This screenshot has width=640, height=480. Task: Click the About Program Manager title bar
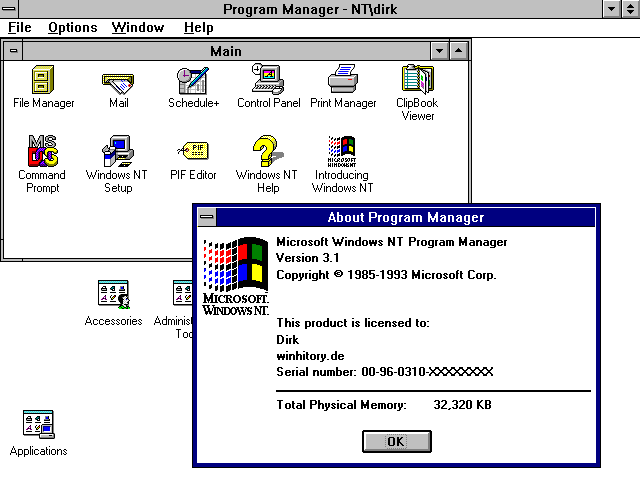pyautogui.click(x=406, y=217)
